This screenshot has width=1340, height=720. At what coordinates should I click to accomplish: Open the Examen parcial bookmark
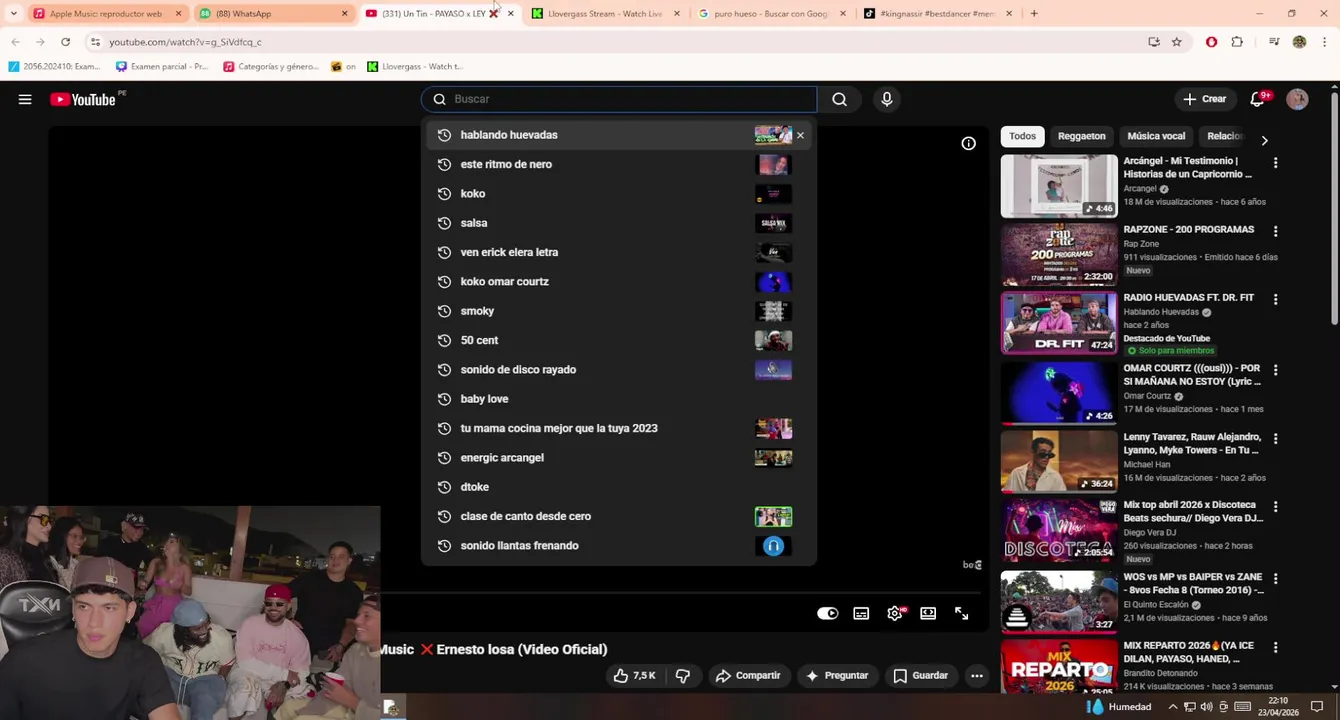coord(161,67)
